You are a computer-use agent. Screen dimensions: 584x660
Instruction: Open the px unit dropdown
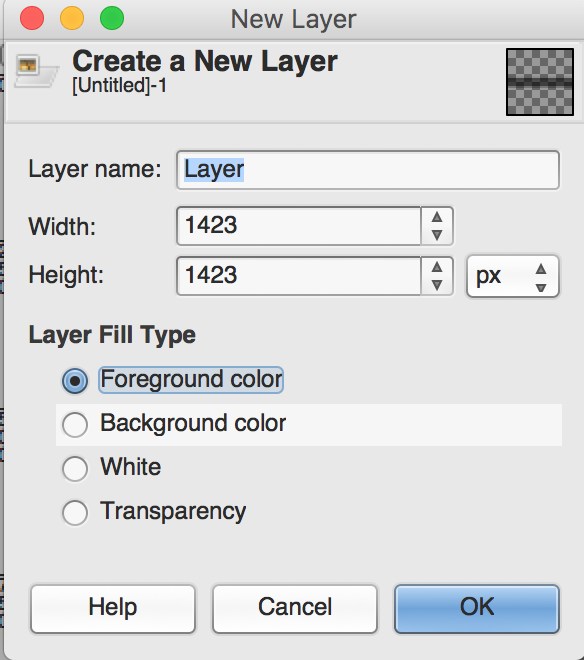pos(513,276)
